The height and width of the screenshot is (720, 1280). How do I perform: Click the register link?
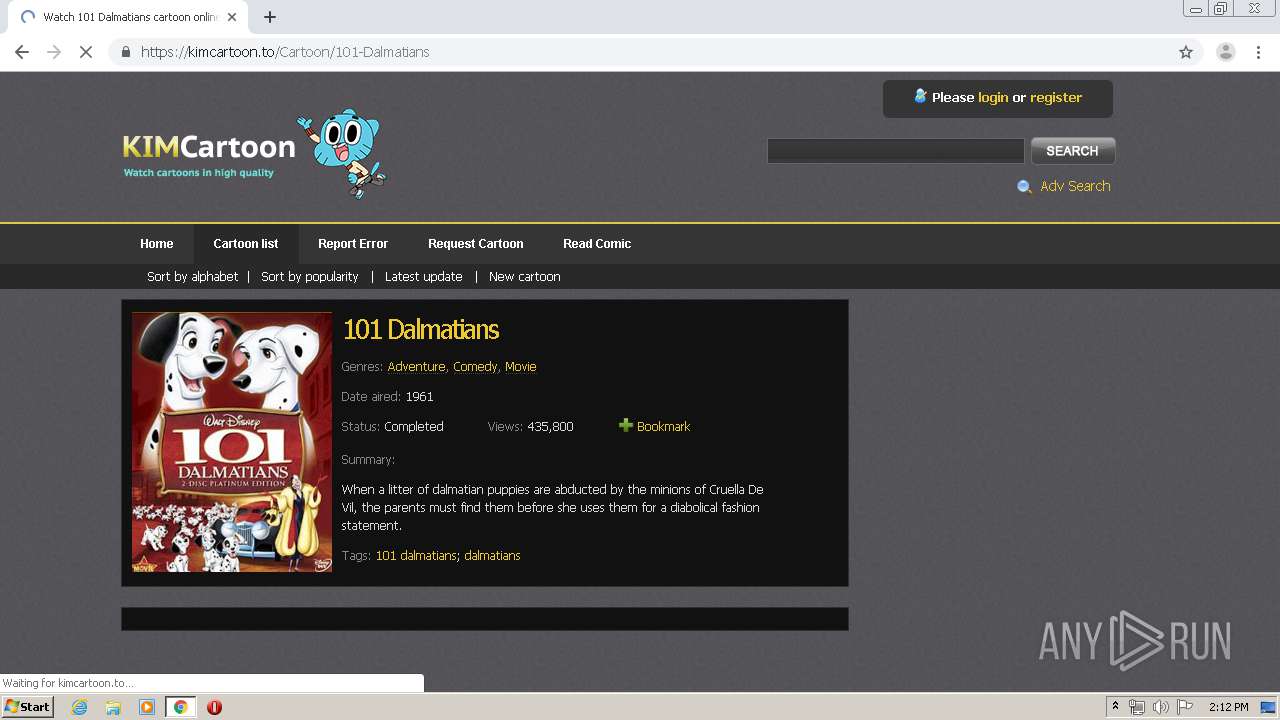click(1056, 98)
